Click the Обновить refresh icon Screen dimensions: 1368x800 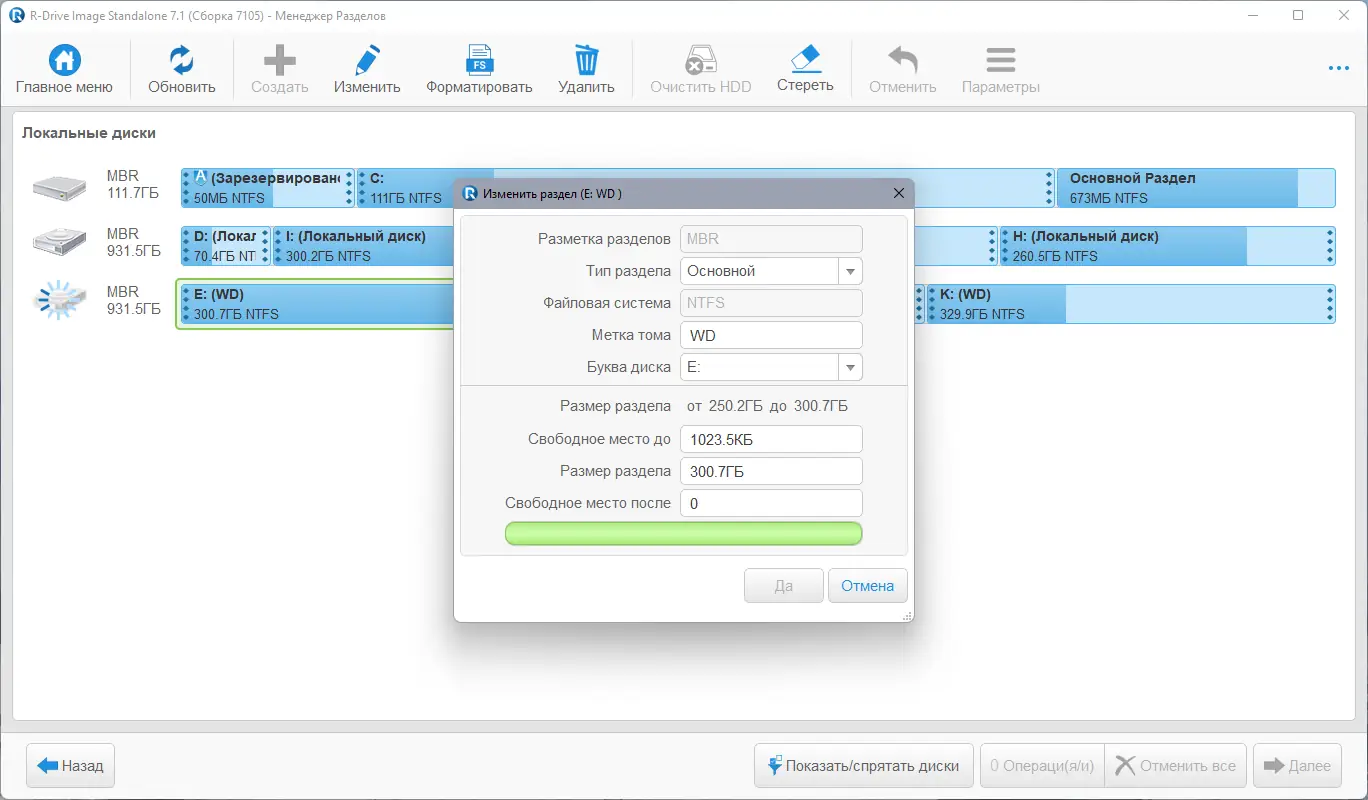182,60
